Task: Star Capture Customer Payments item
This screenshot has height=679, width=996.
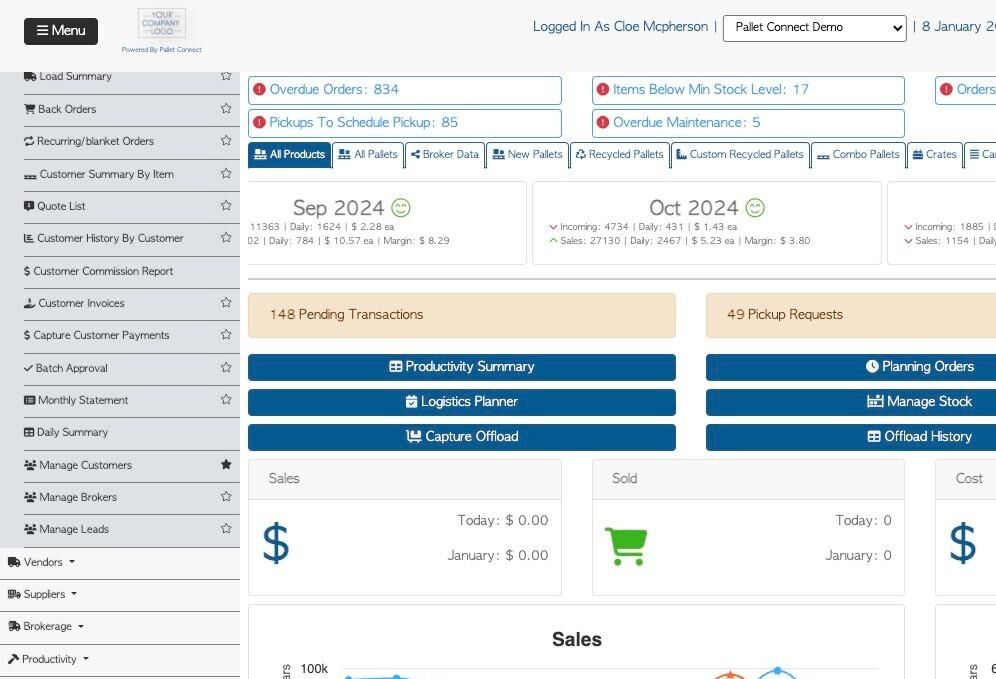Action: click(x=226, y=335)
